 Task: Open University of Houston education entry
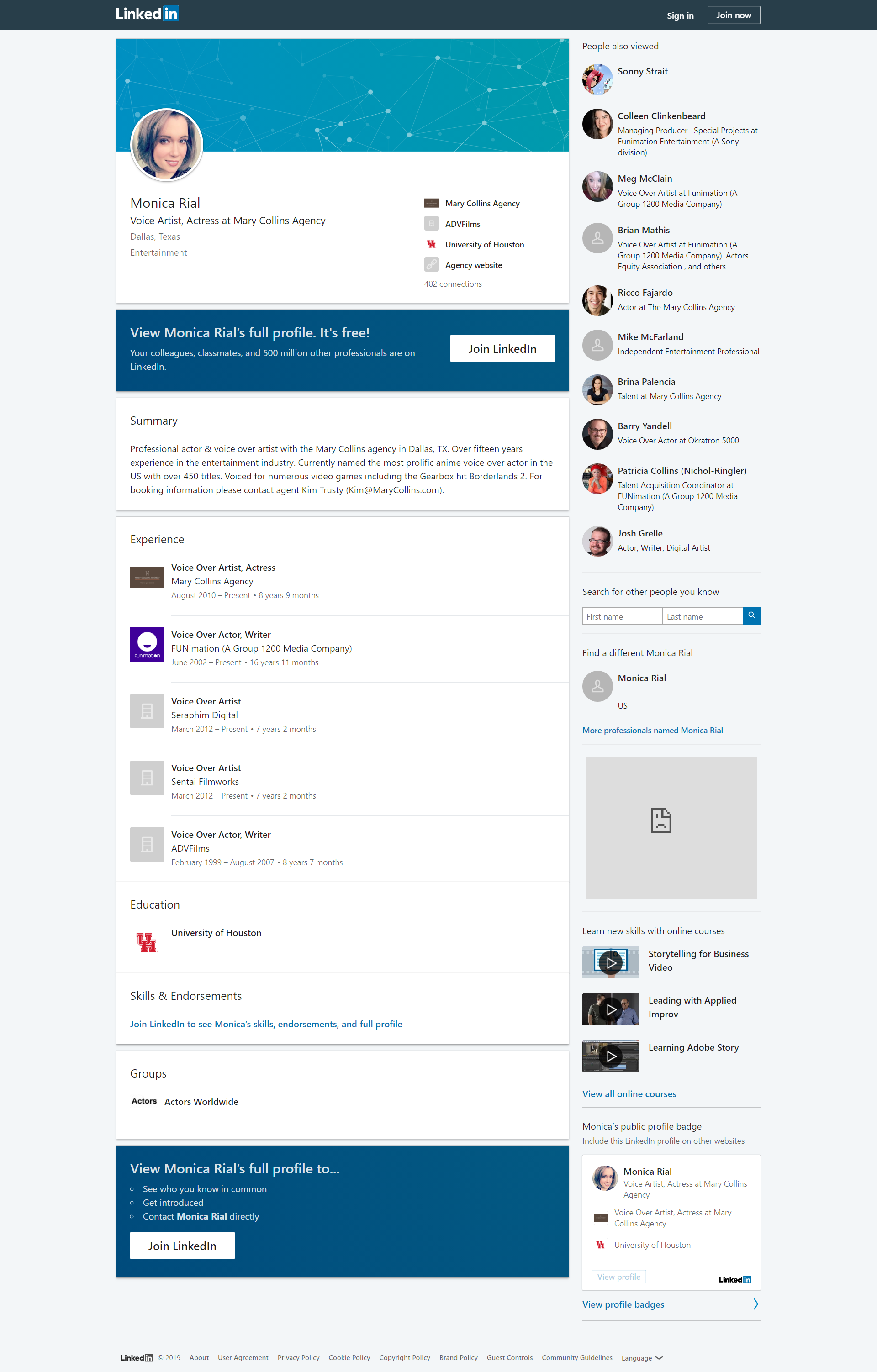(216, 933)
